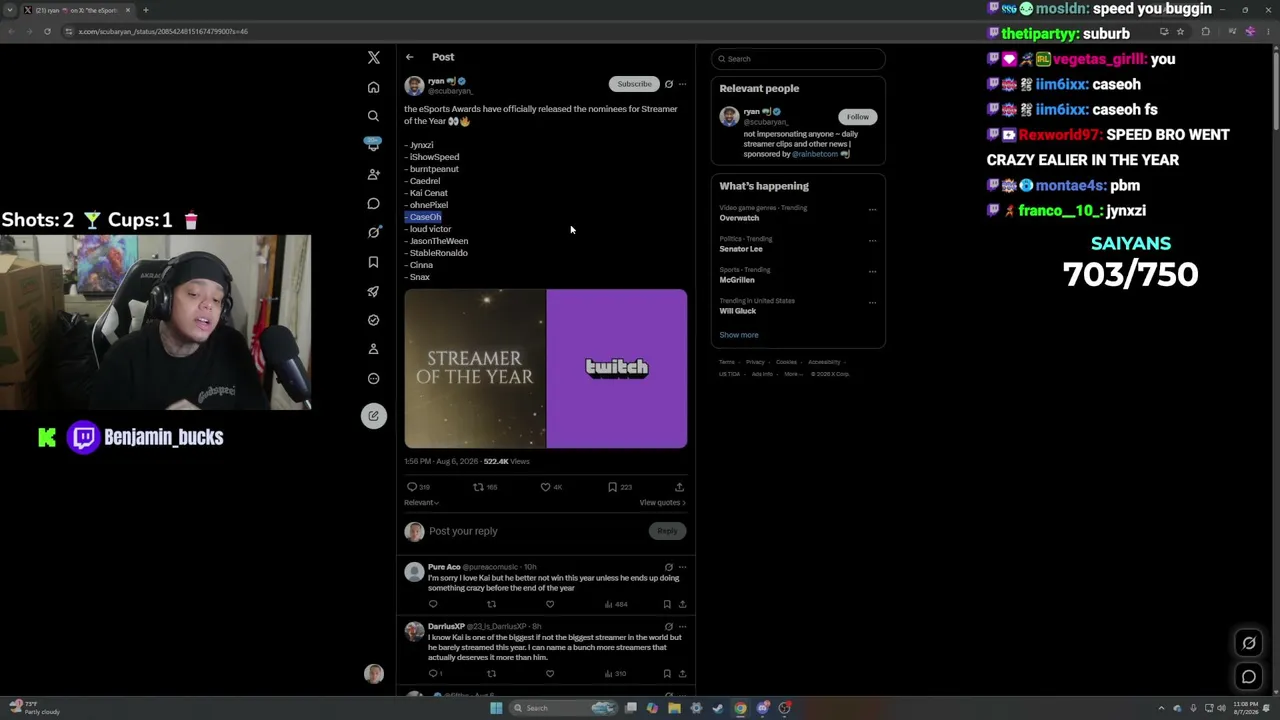This screenshot has height=720, width=1280.
Task: Click the Privacy footer link
Action: [x=755, y=362]
